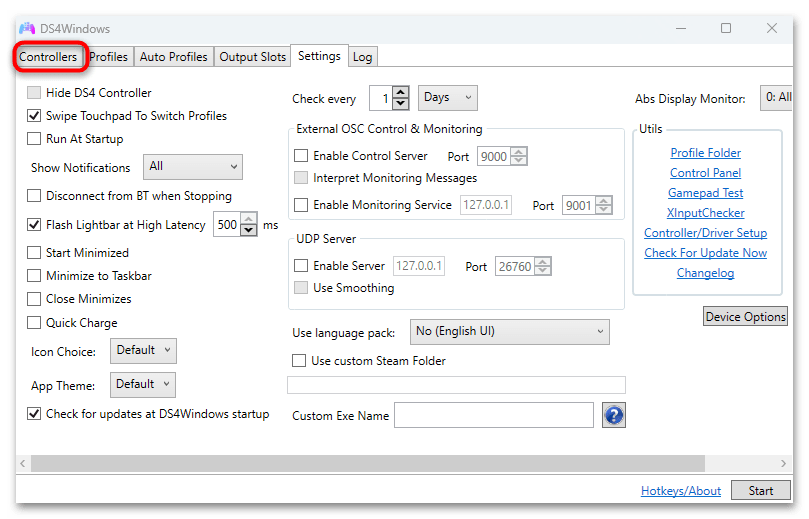This screenshot has height=519, width=809.
Task: Enable Disconnect from BT when Stopping
Action: [34, 196]
